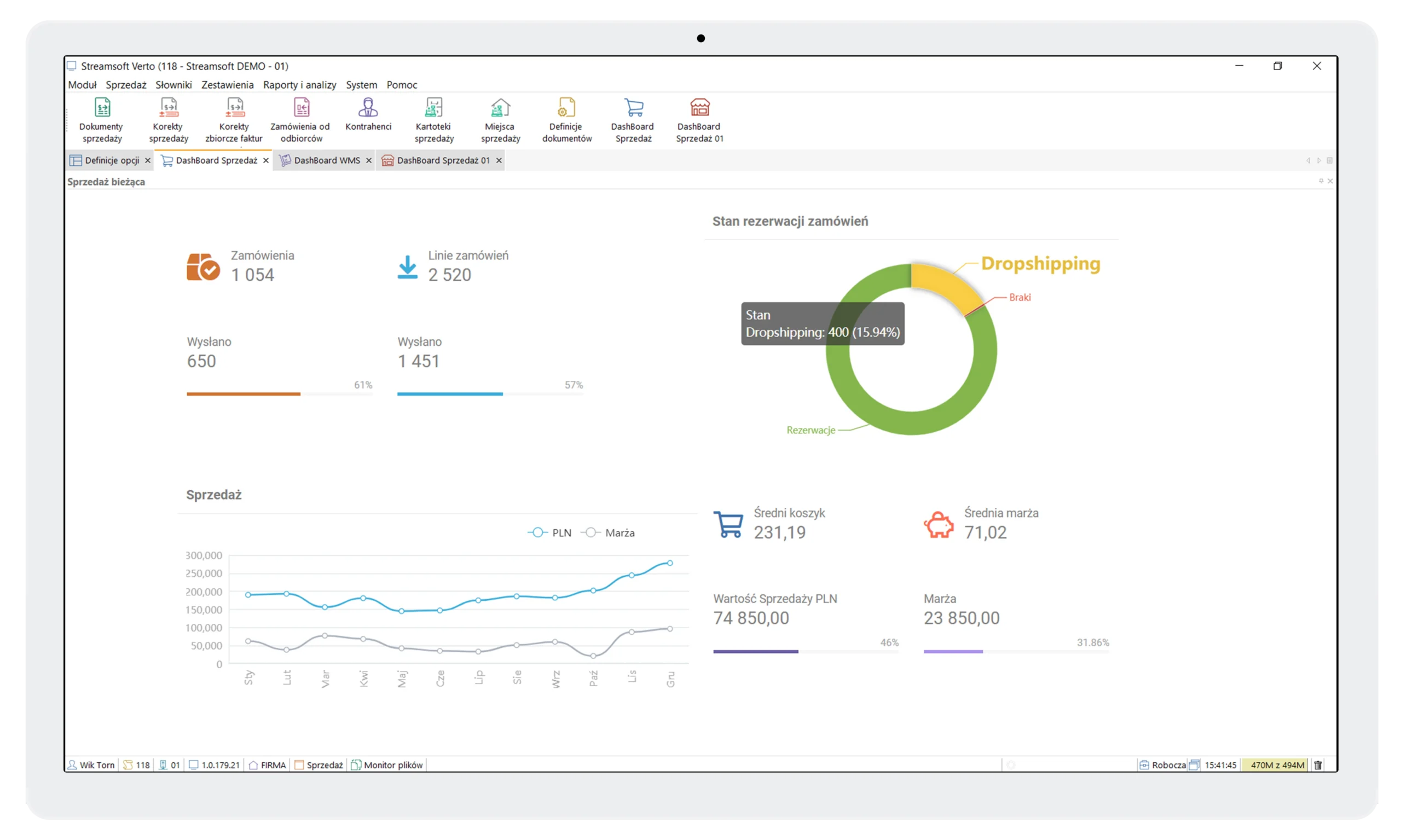Open Korekty zbiorcze faktur icon
This screenshot has width=1401, height=840.
(x=235, y=108)
